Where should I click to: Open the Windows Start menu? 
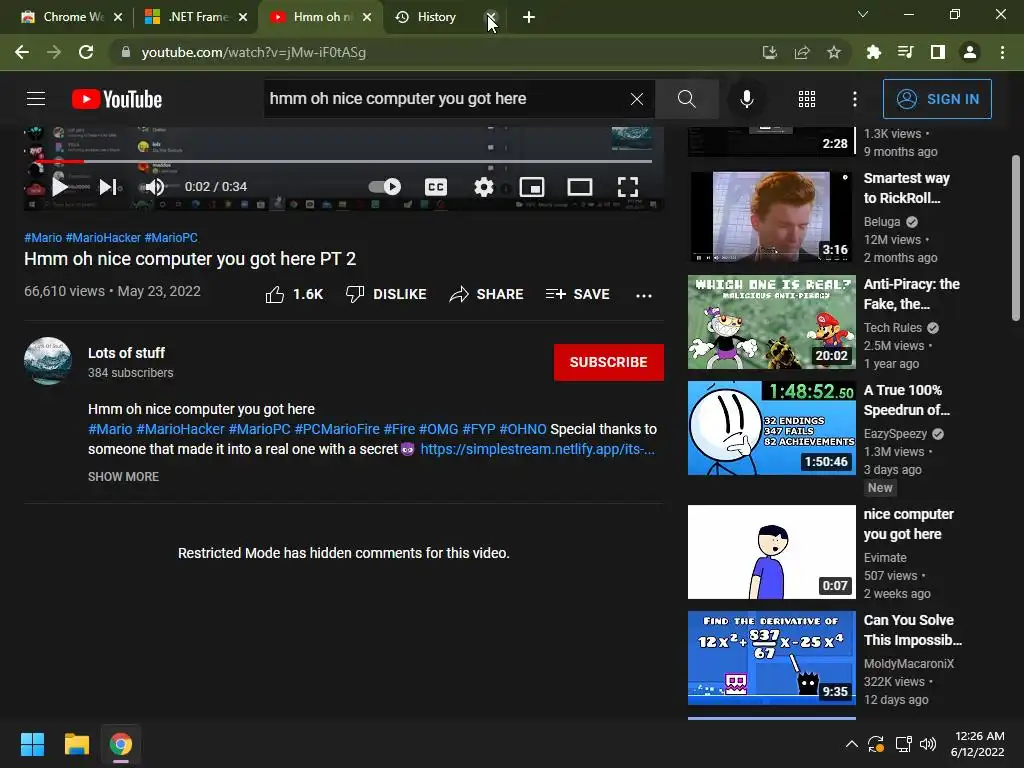point(32,744)
